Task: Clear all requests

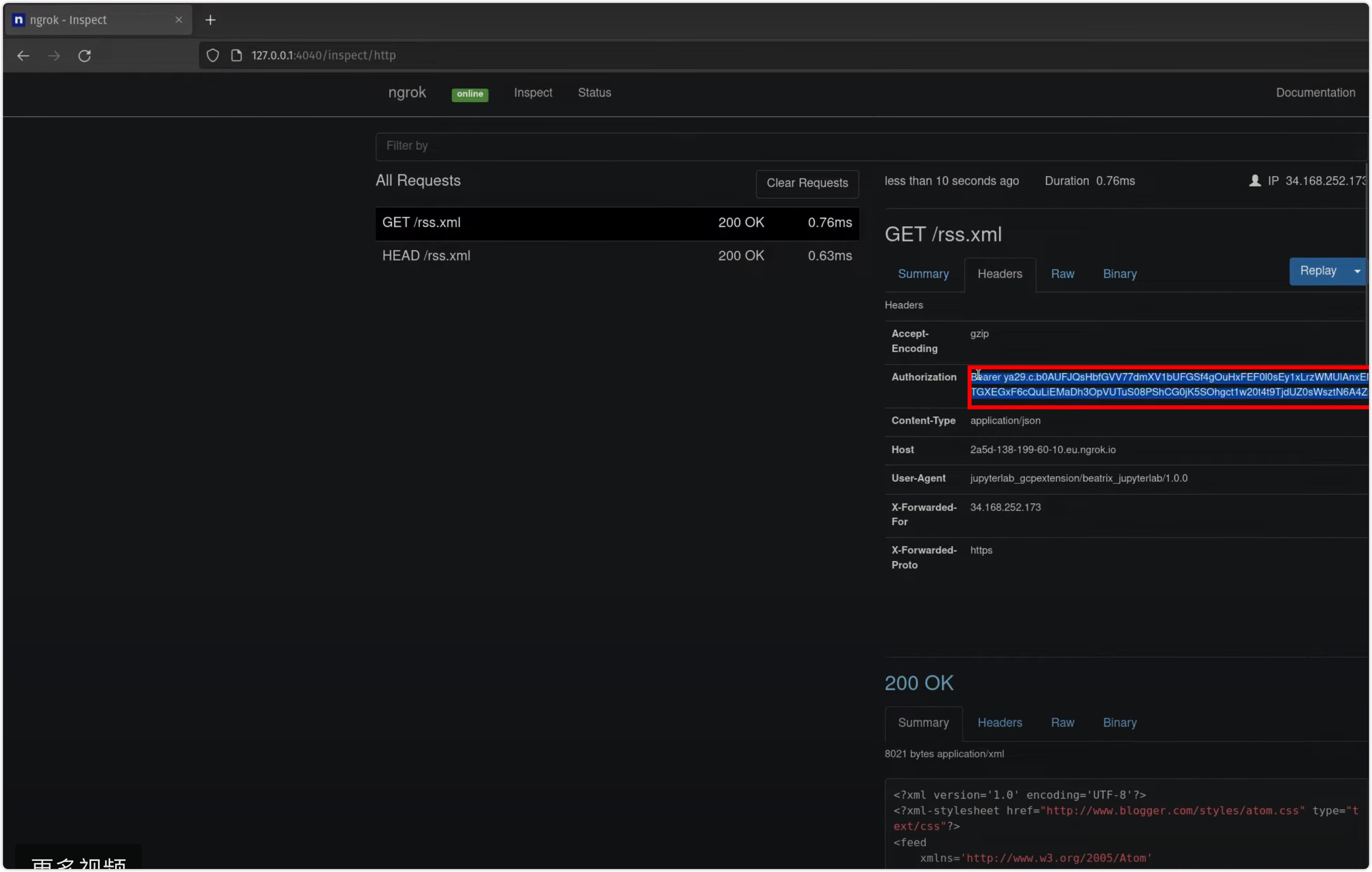Action: [807, 184]
